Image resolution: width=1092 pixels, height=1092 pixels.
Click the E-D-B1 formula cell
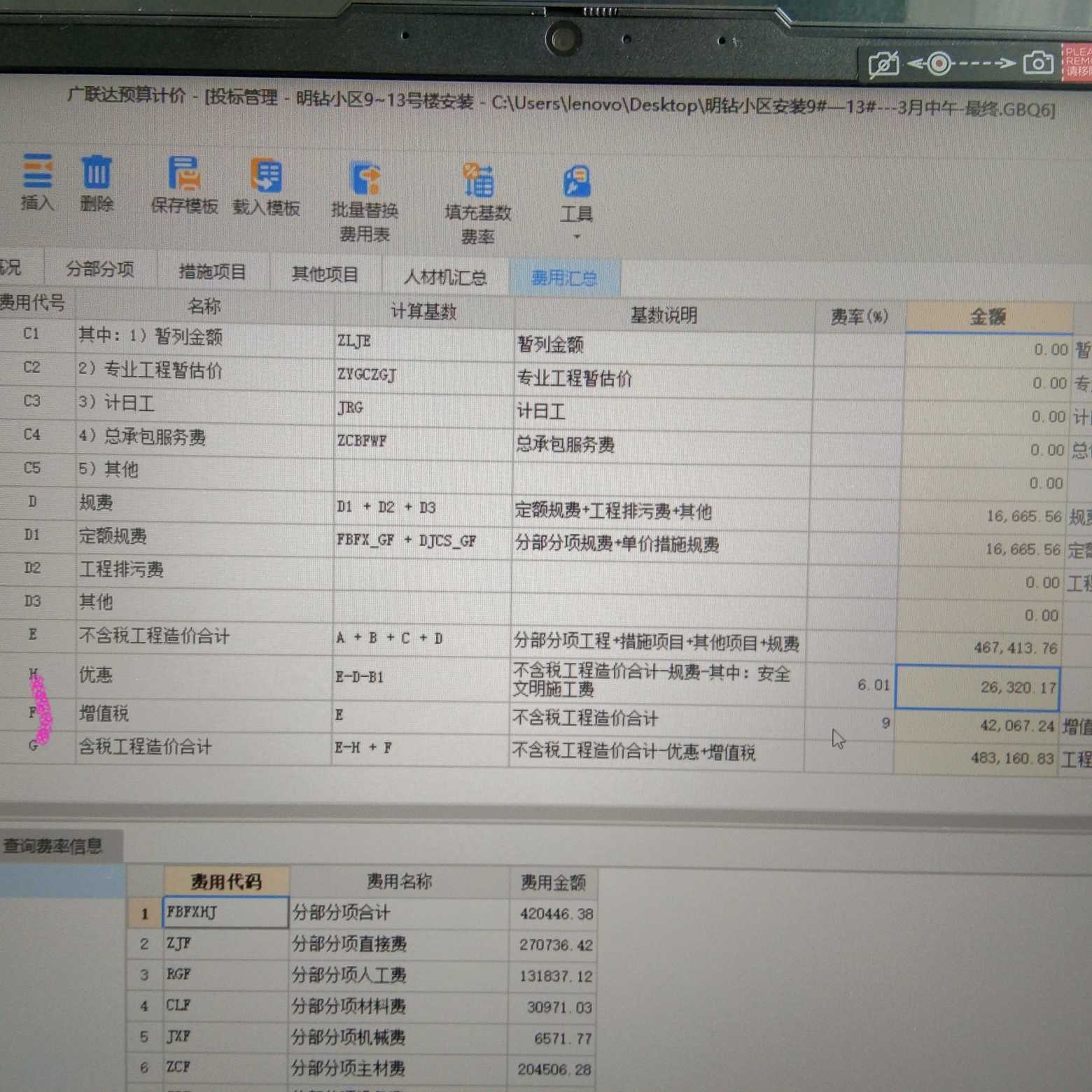click(x=421, y=678)
